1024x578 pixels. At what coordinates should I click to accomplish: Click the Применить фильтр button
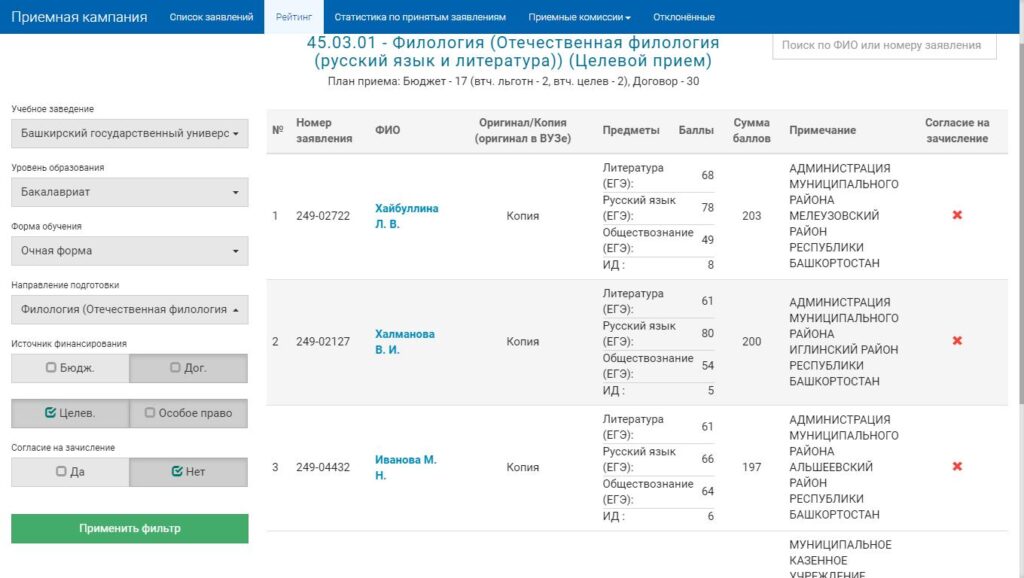130,528
